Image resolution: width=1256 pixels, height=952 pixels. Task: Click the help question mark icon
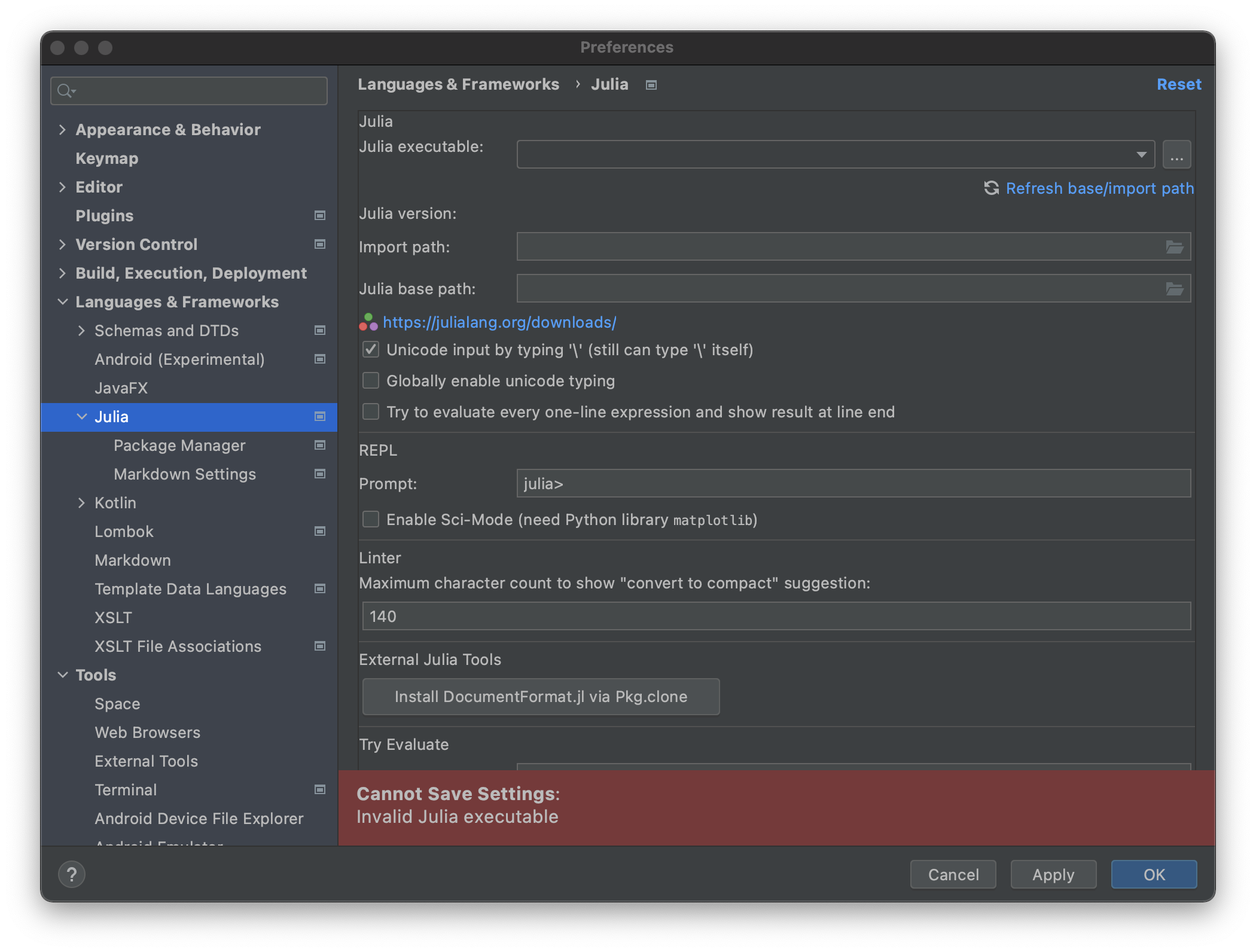72,874
